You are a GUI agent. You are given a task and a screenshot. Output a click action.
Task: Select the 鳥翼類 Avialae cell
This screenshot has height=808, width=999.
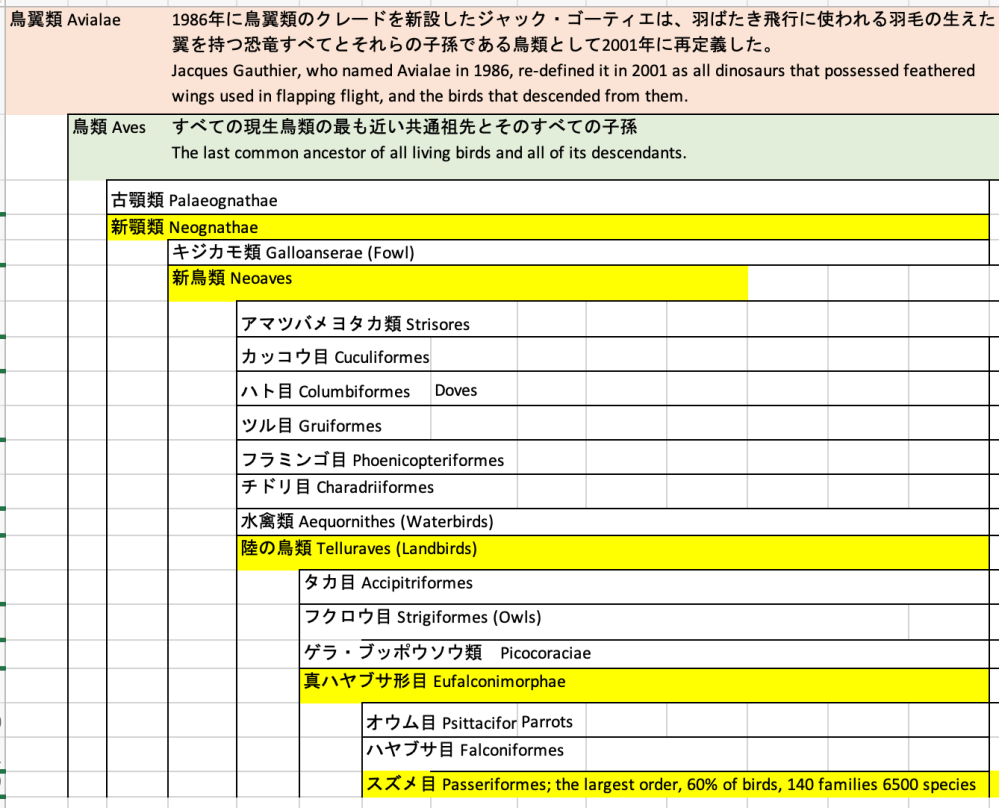point(65,21)
